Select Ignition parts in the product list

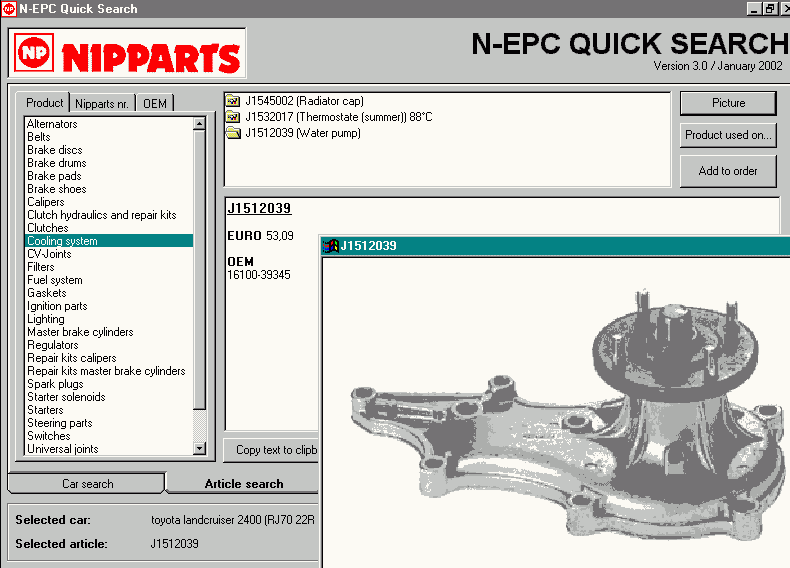pos(109,306)
